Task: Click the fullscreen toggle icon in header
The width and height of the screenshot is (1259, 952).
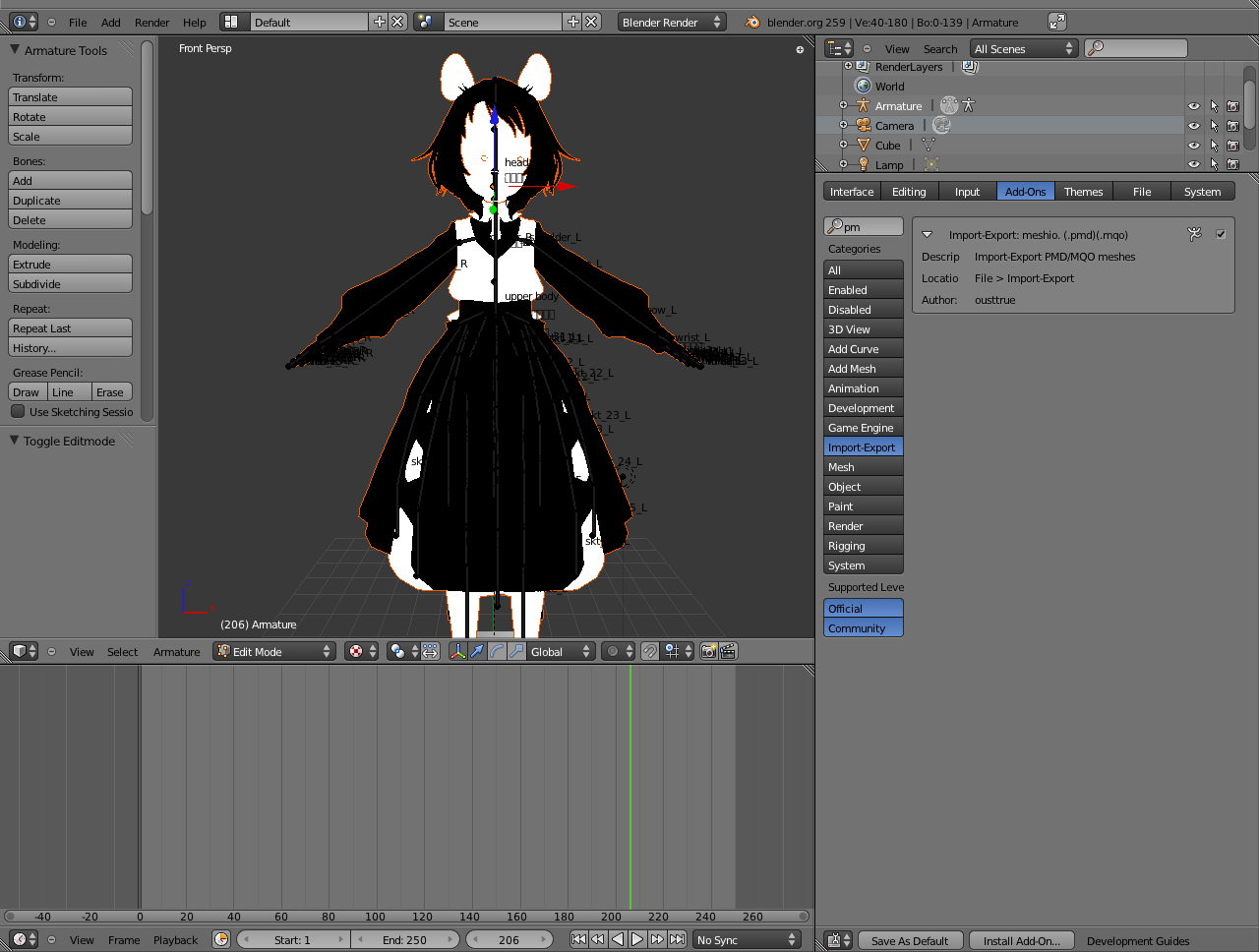Action: point(1057,22)
